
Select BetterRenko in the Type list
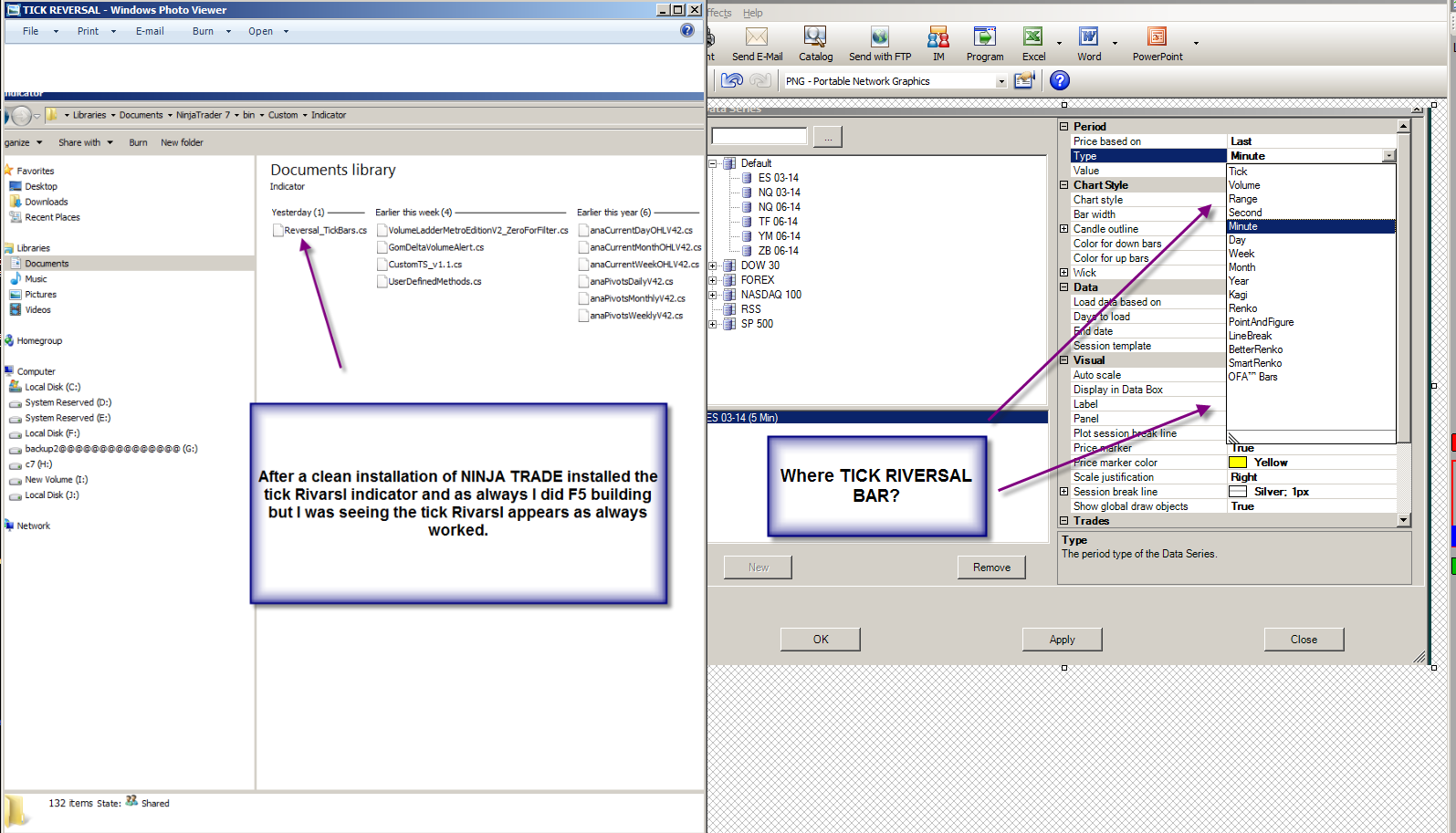[1311, 349]
